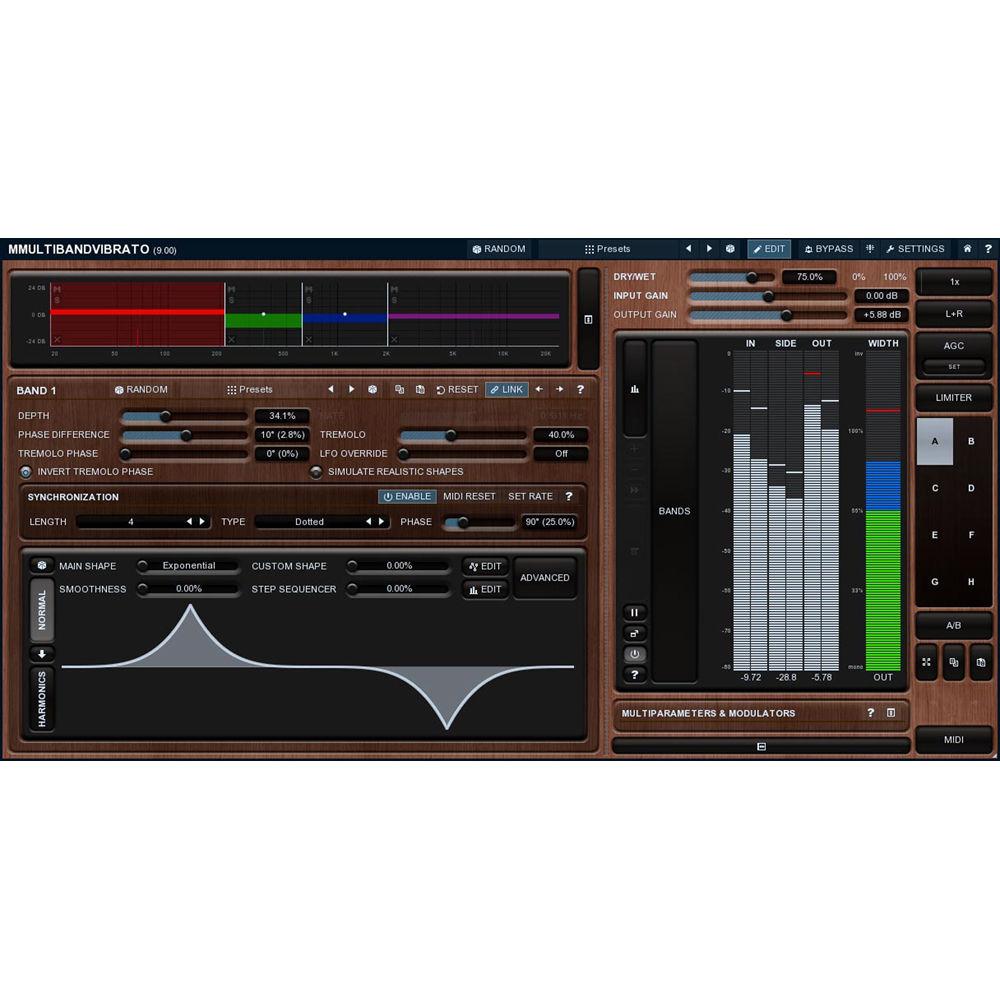
Task: Paste Band 1 settings using the paste icon
Action: click(421, 389)
